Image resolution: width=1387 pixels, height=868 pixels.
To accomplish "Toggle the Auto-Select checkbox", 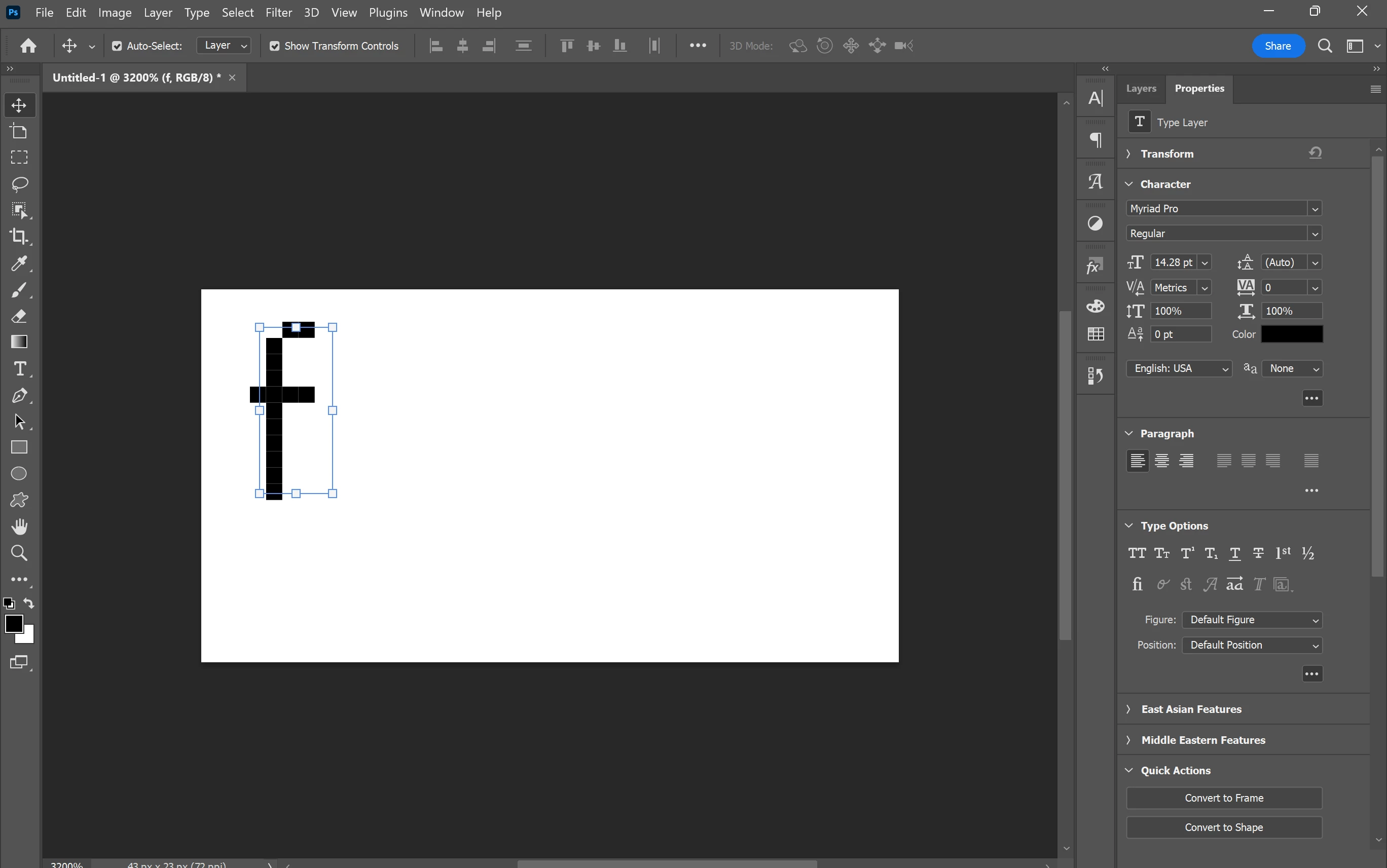I will point(117,46).
